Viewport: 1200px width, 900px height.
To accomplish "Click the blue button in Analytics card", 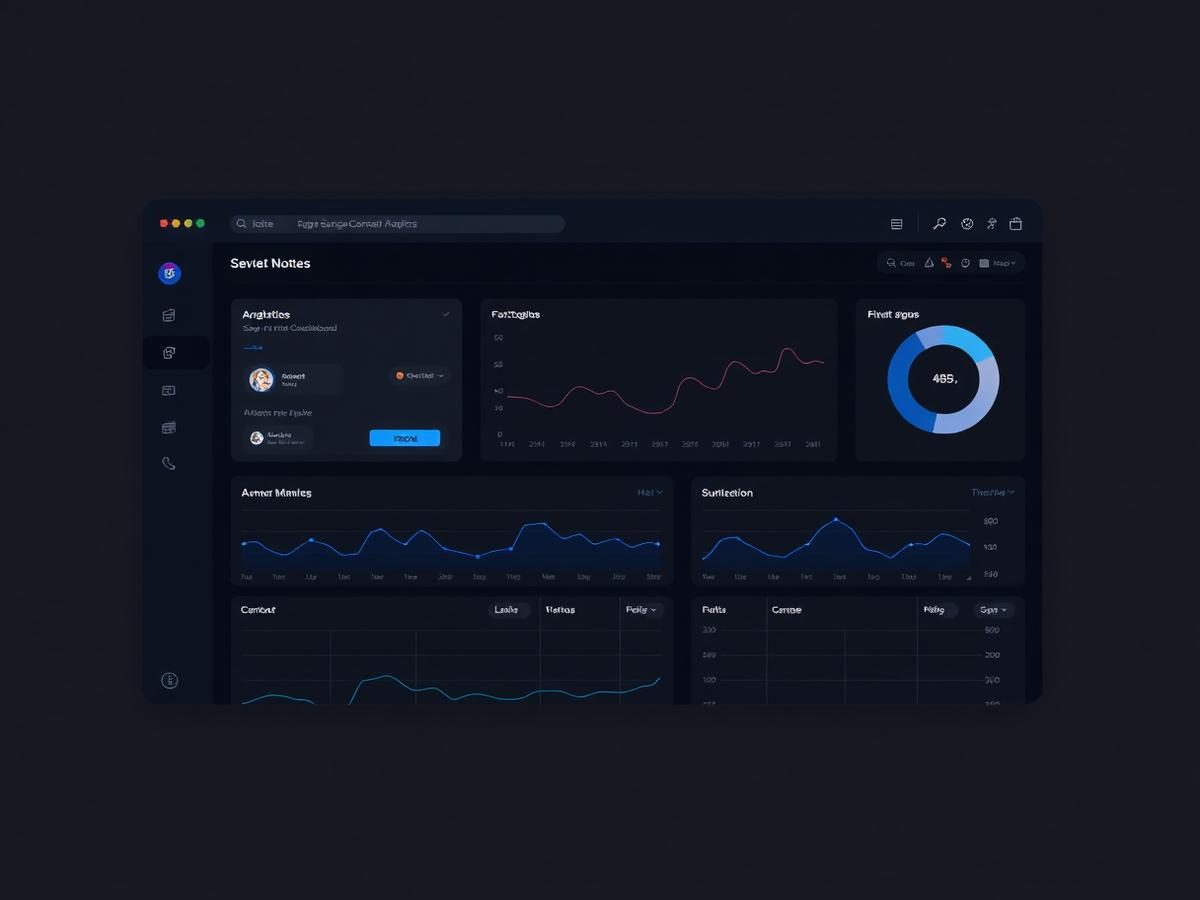I will click(x=405, y=438).
